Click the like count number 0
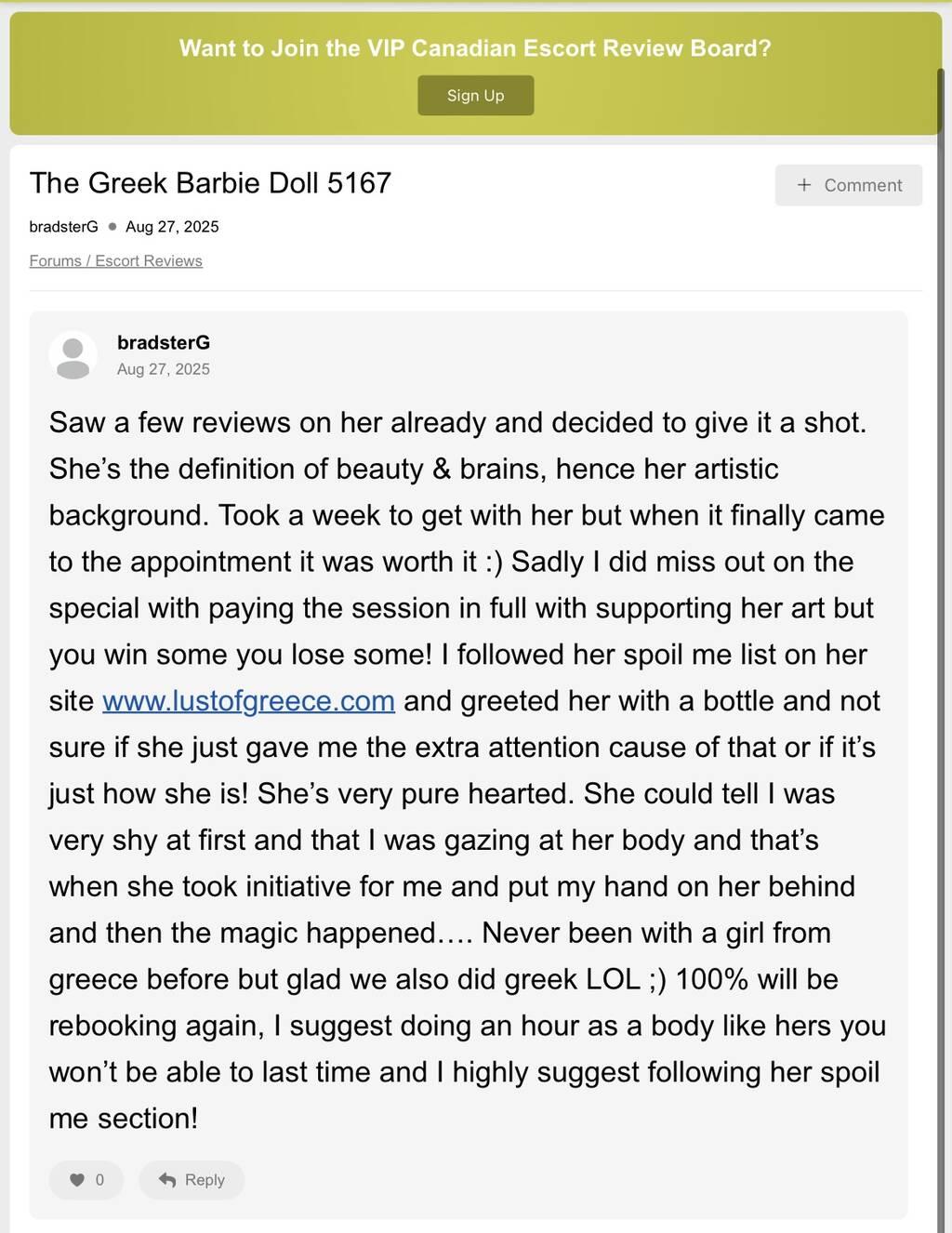The height and width of the screenshot is (1233, 952). point(99,1180)
